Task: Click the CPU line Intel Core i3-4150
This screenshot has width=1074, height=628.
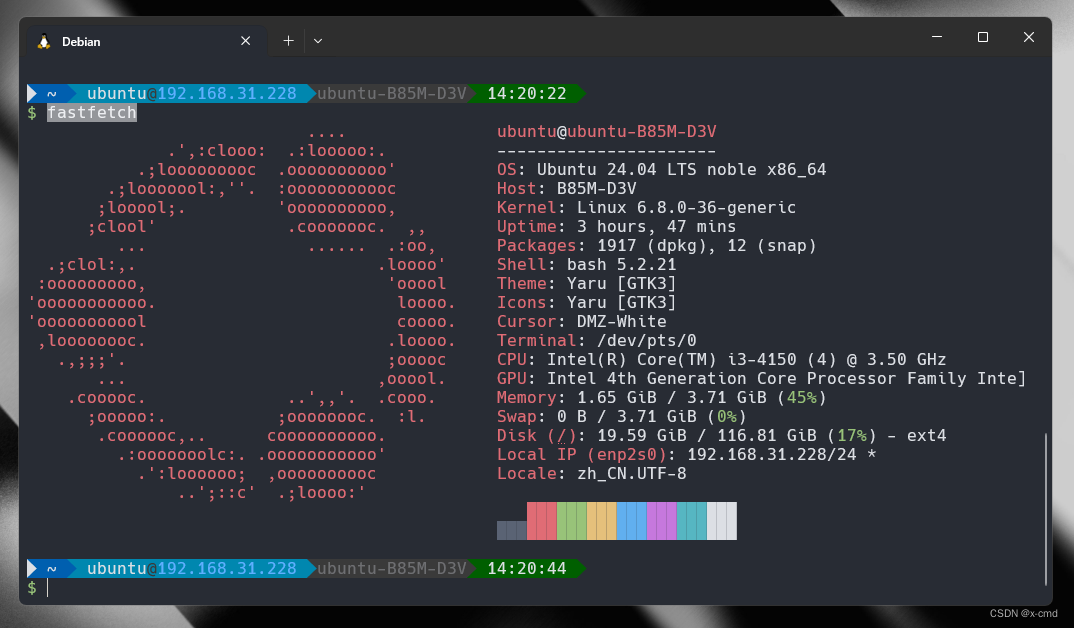Action: pyautogui.click(x=721, y=360)
